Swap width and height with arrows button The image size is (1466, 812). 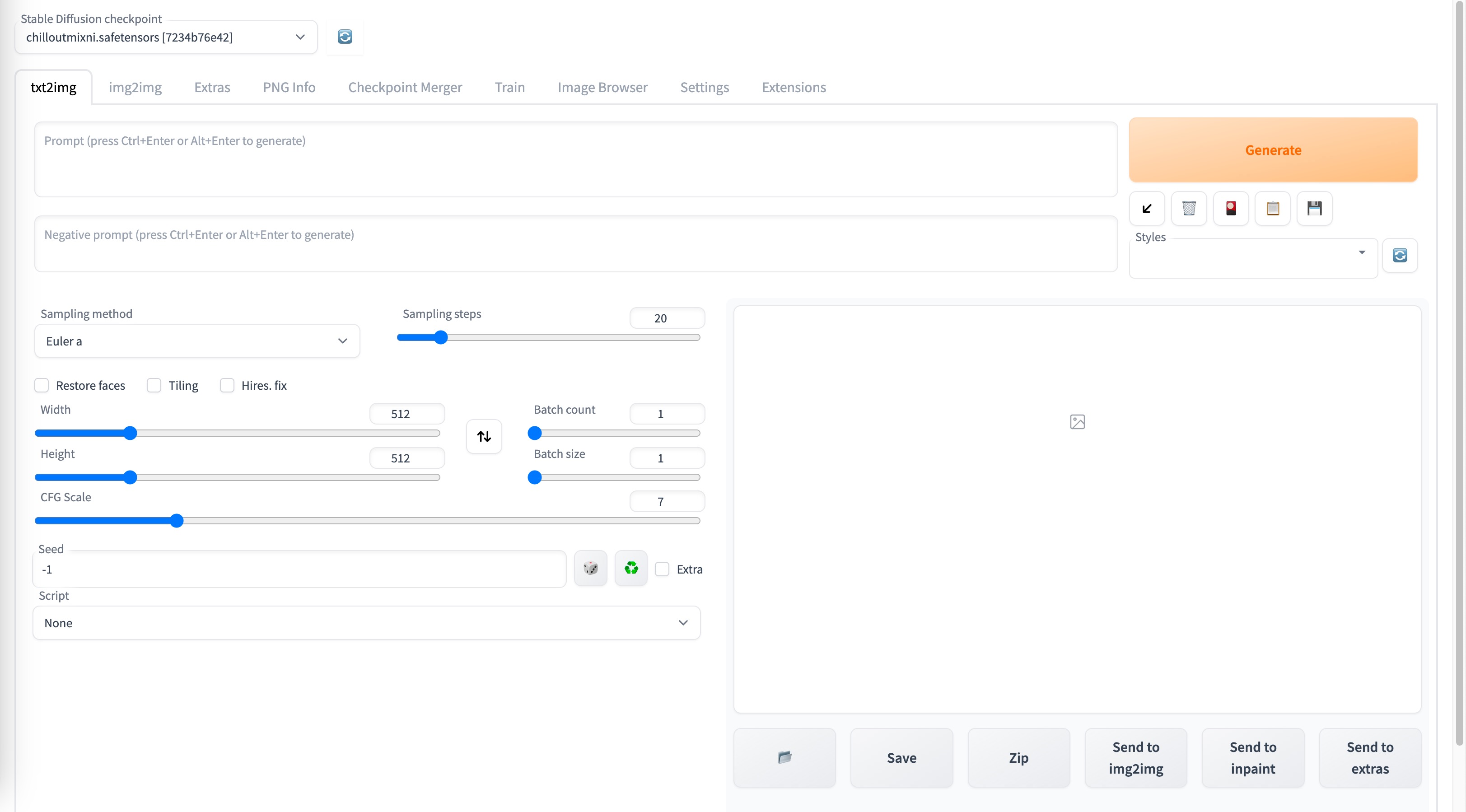pyautogui.click(x=484, y=436)
